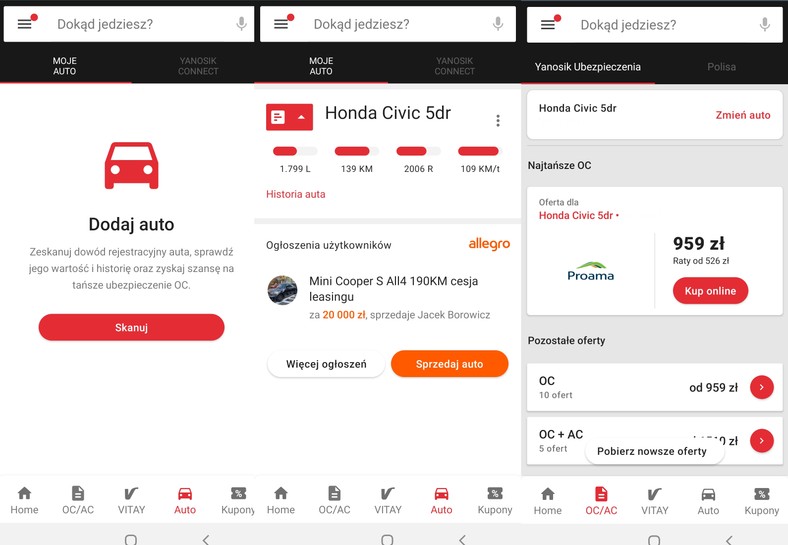Open OC/AC on the insurance screen nav
Viewport: 788px width, 545px height.
pyautogui.click(x=601, y=501)
